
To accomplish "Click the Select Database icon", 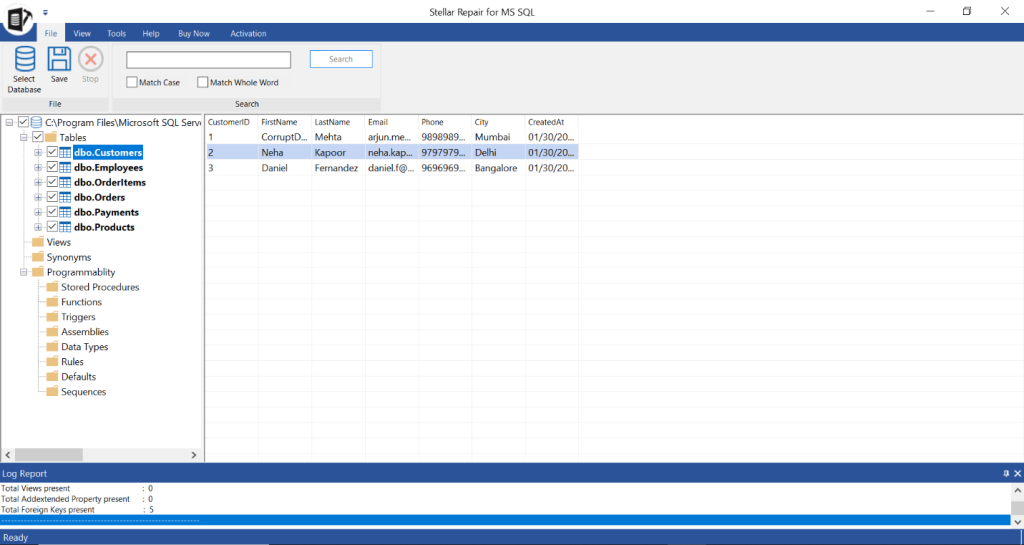I will click(25, 59).
